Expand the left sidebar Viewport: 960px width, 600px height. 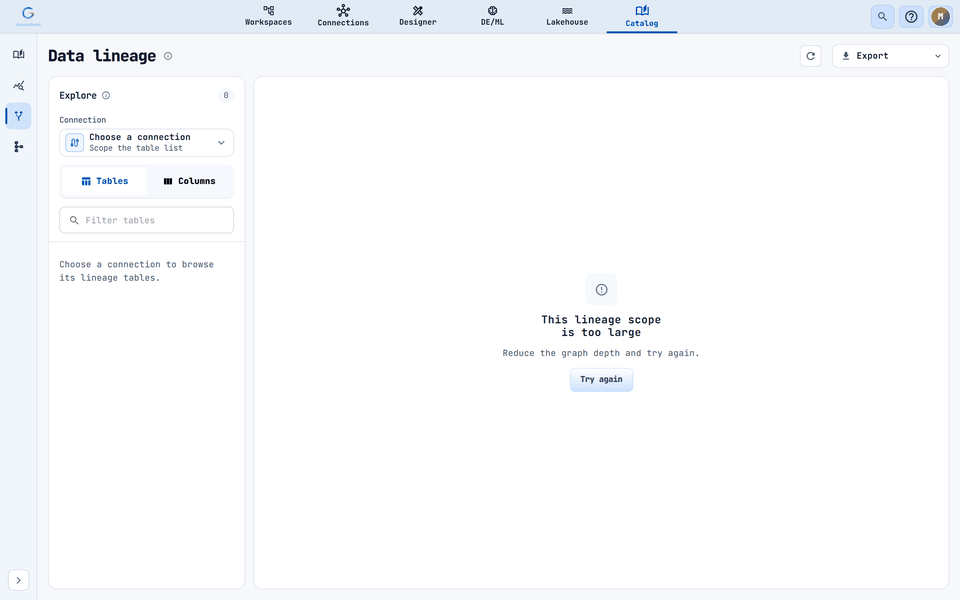coord(18,580)
